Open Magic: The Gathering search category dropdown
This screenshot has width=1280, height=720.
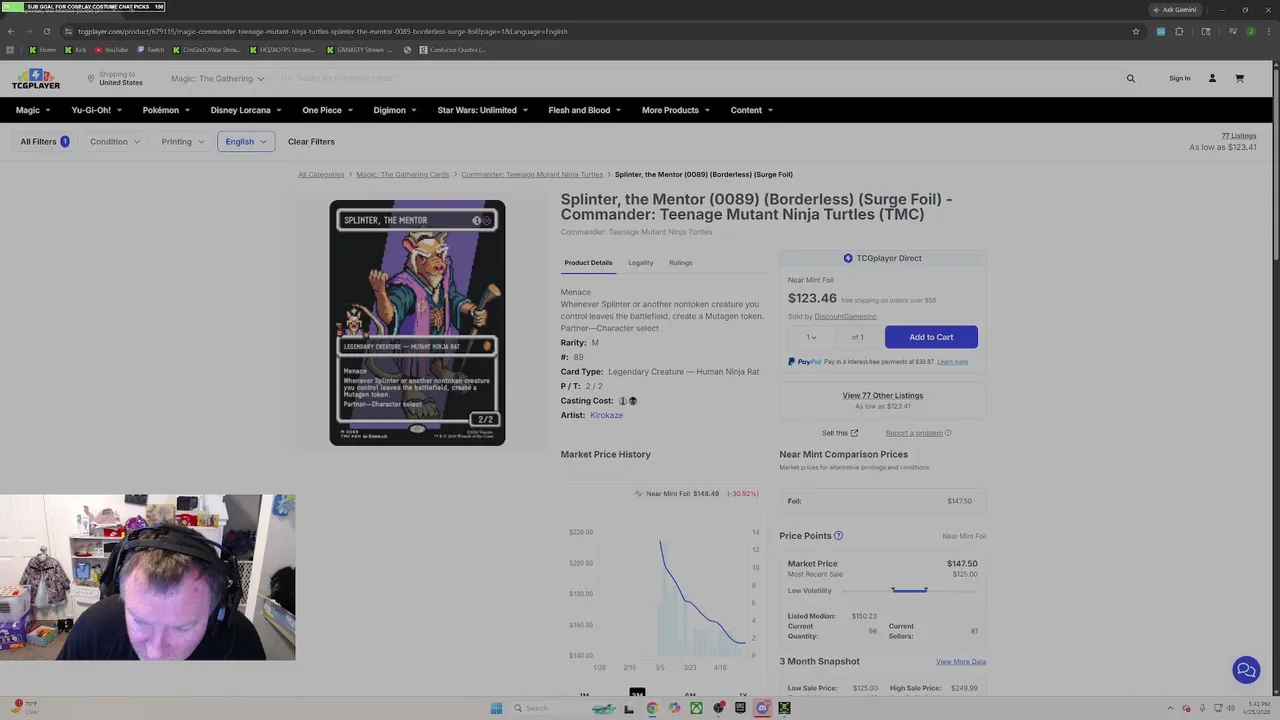217,78
